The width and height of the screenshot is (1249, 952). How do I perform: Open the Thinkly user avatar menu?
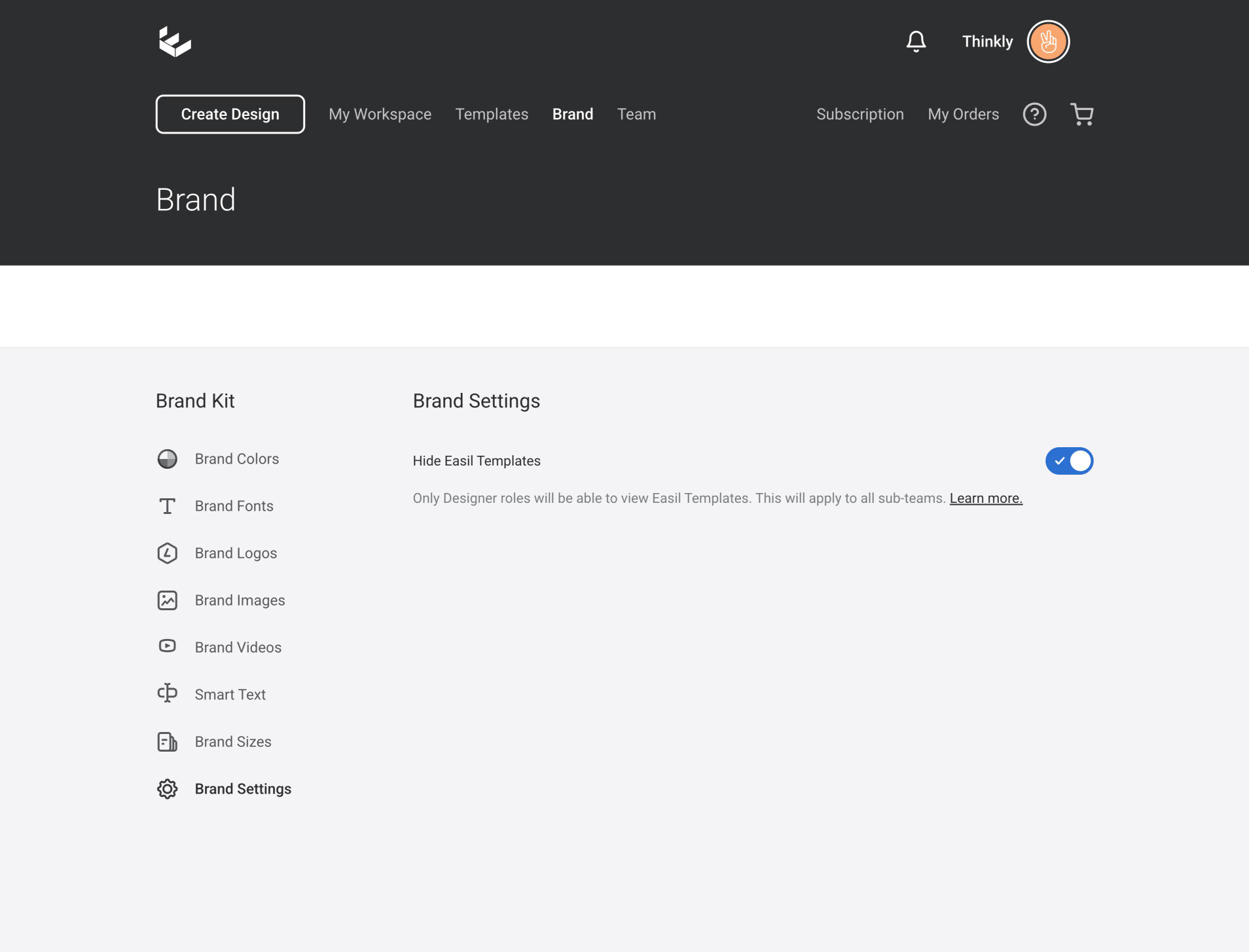pyautogui.click(x=1048, y=41)
